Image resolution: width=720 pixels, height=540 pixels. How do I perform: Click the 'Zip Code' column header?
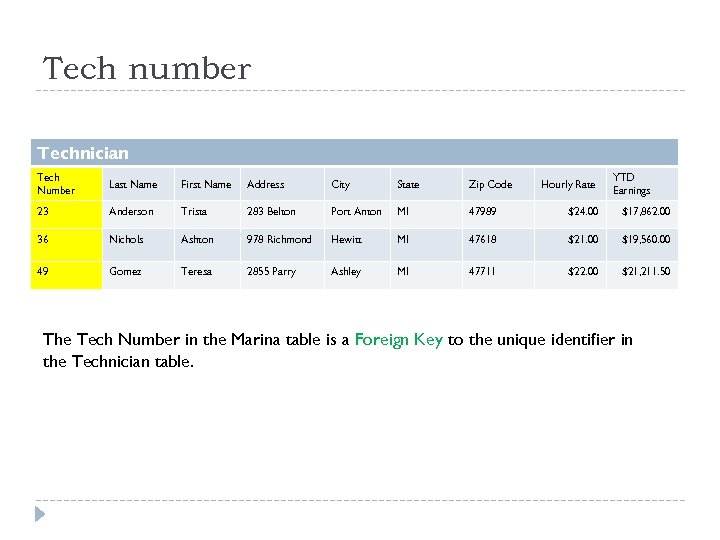(x=490, y=184)
